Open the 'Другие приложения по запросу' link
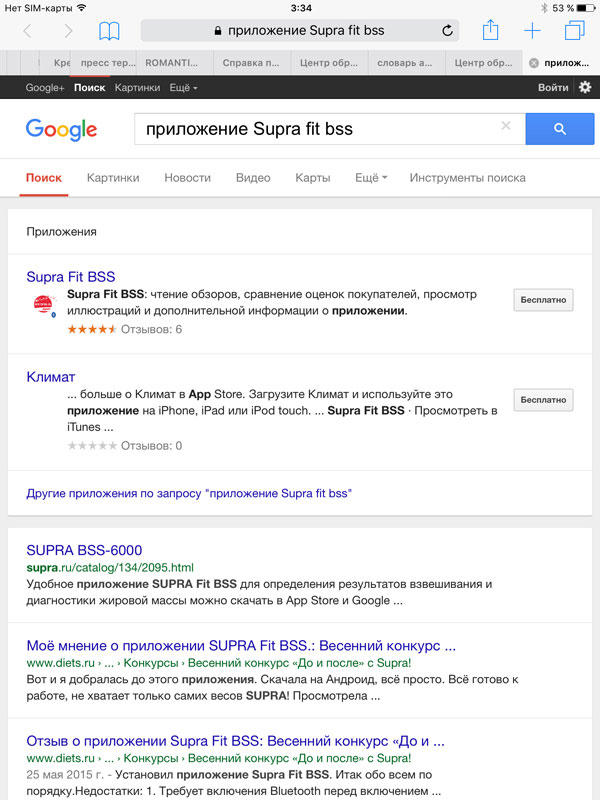Image resolution: width=600 pixels, height=800 pixels. coord(189,493)
